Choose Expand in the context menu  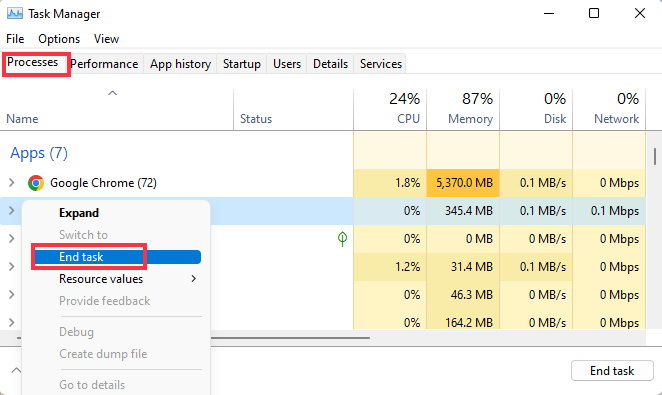[x=79, y=213]
